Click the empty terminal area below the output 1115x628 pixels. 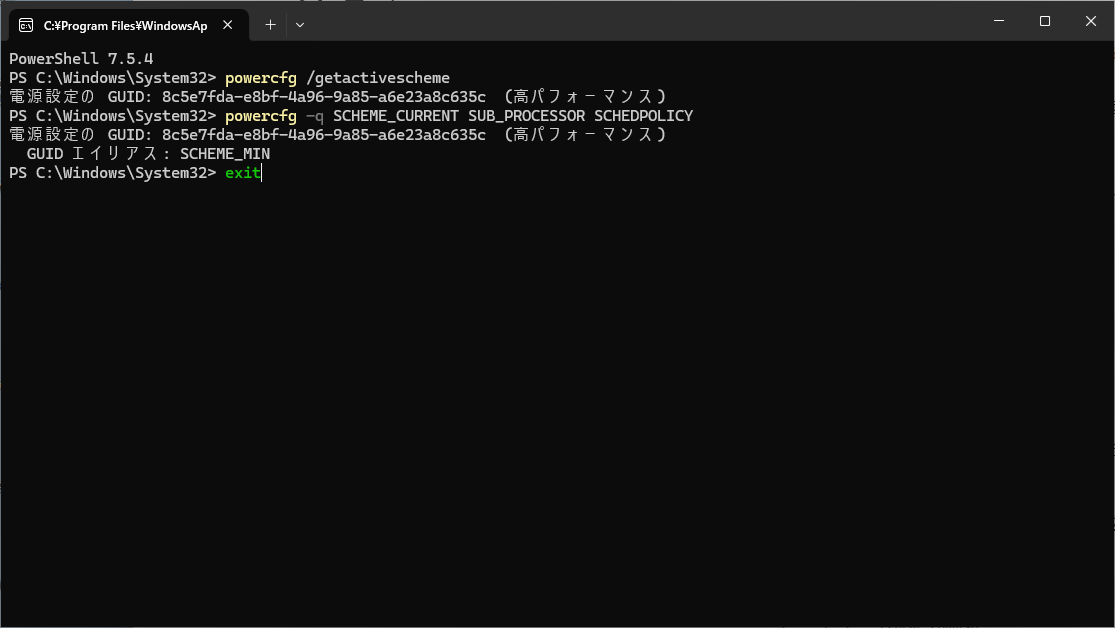[x=557, y=400]
